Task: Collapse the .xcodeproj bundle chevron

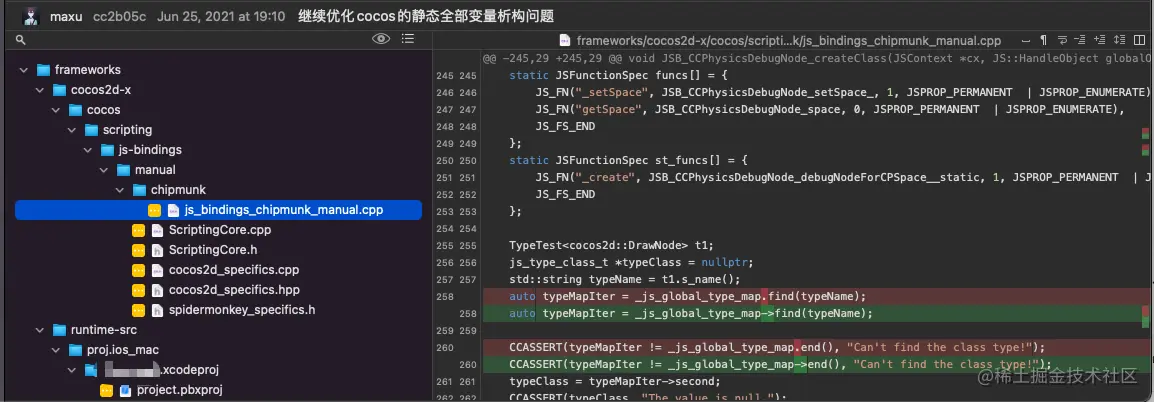Action: click(x=72, y=370)
